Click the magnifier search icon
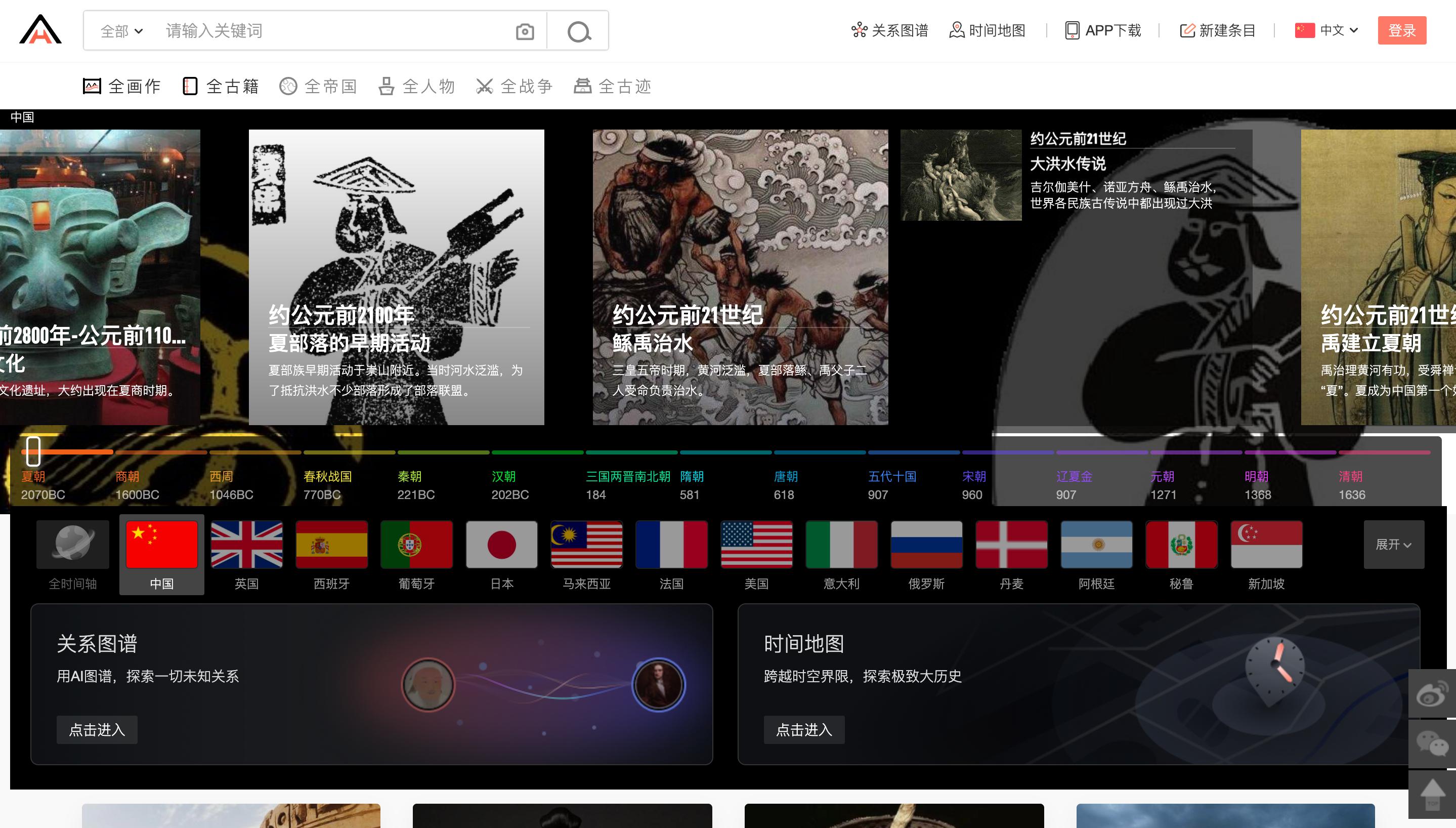The image size is (1456, 828). [579, 31]
